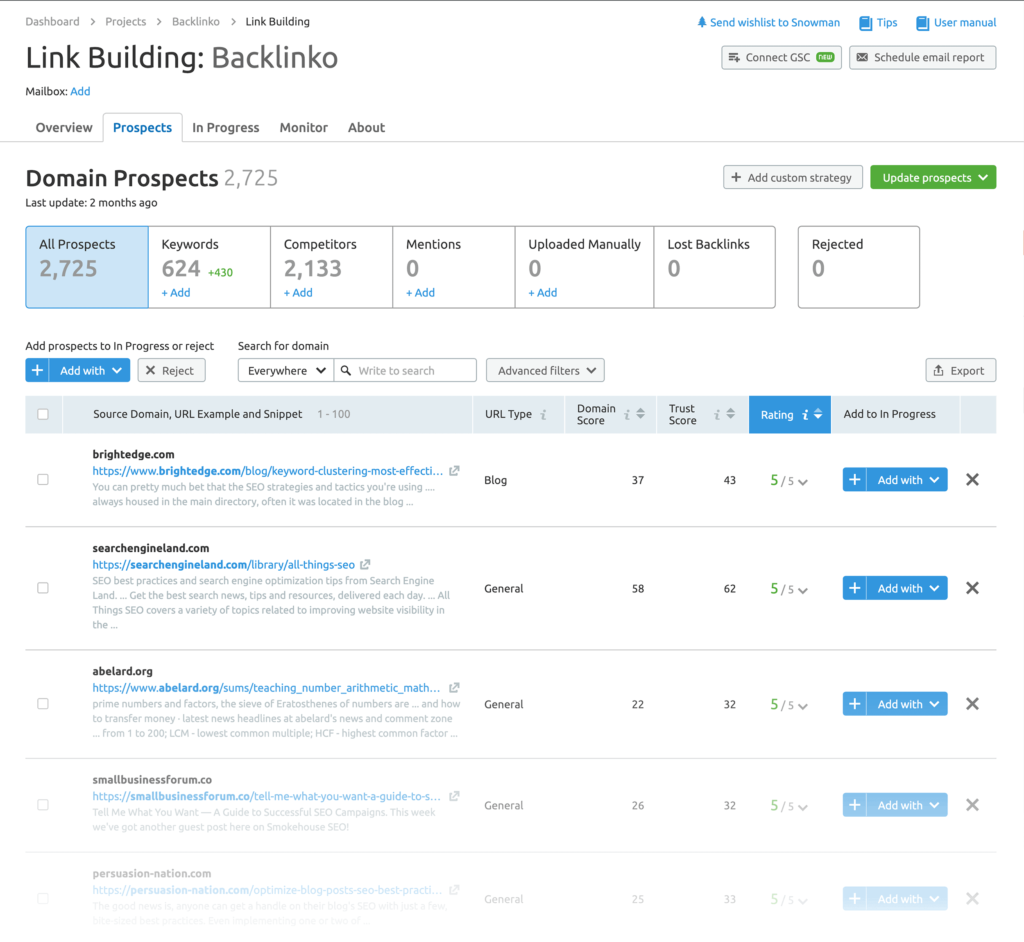The image size is (1024, 942).
Task: Open the brightedge.com URL in new tab icon
Action: point(454,468)
